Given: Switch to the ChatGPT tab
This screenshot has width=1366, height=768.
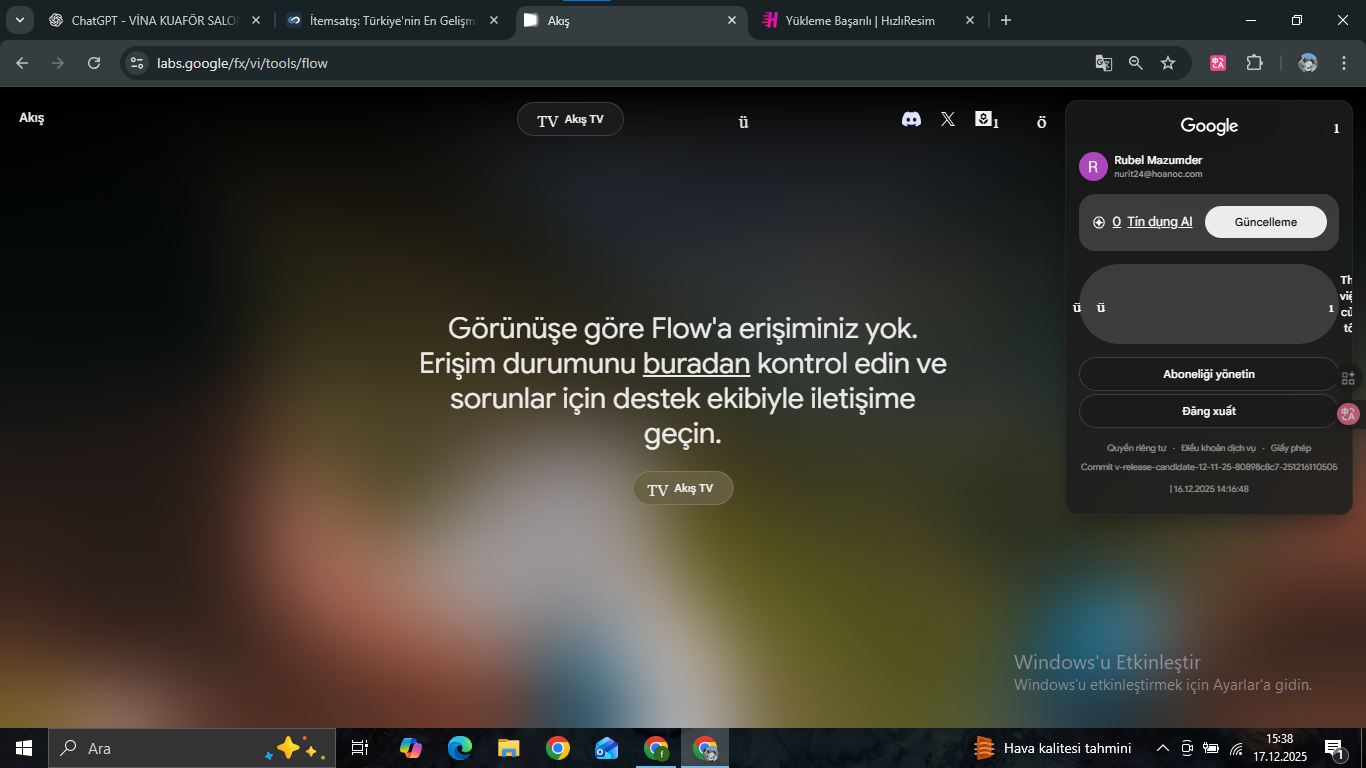Looking at the screenshot, I should [155, 20].
